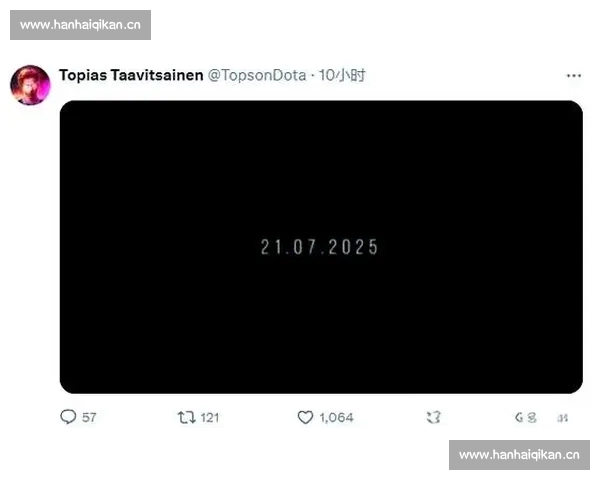This screenshot has height=480, width=600.
Task: Click the blurred icon right of likes
Action: pos(434,417)
